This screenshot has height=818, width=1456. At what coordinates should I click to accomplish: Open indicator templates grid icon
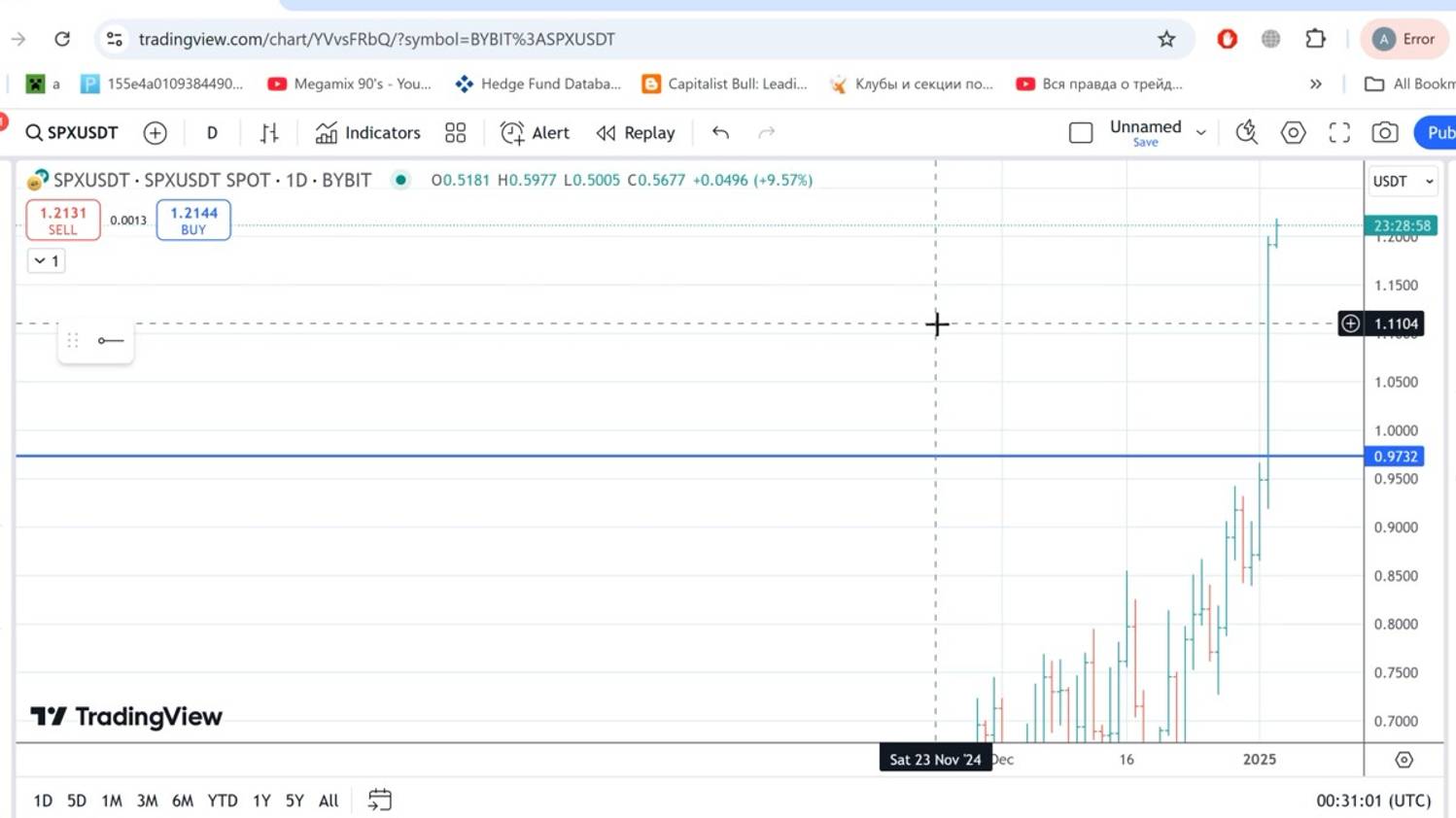click(x=455, y=133)
